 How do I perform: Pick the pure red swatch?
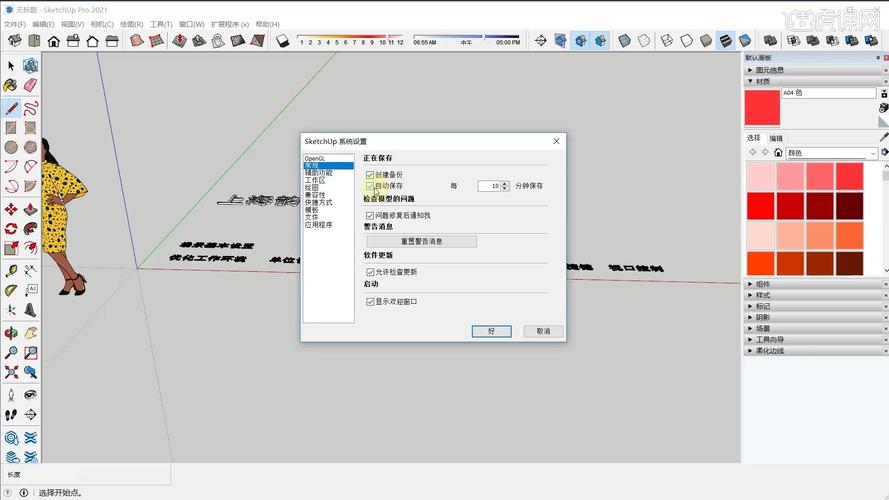point(760,205)
